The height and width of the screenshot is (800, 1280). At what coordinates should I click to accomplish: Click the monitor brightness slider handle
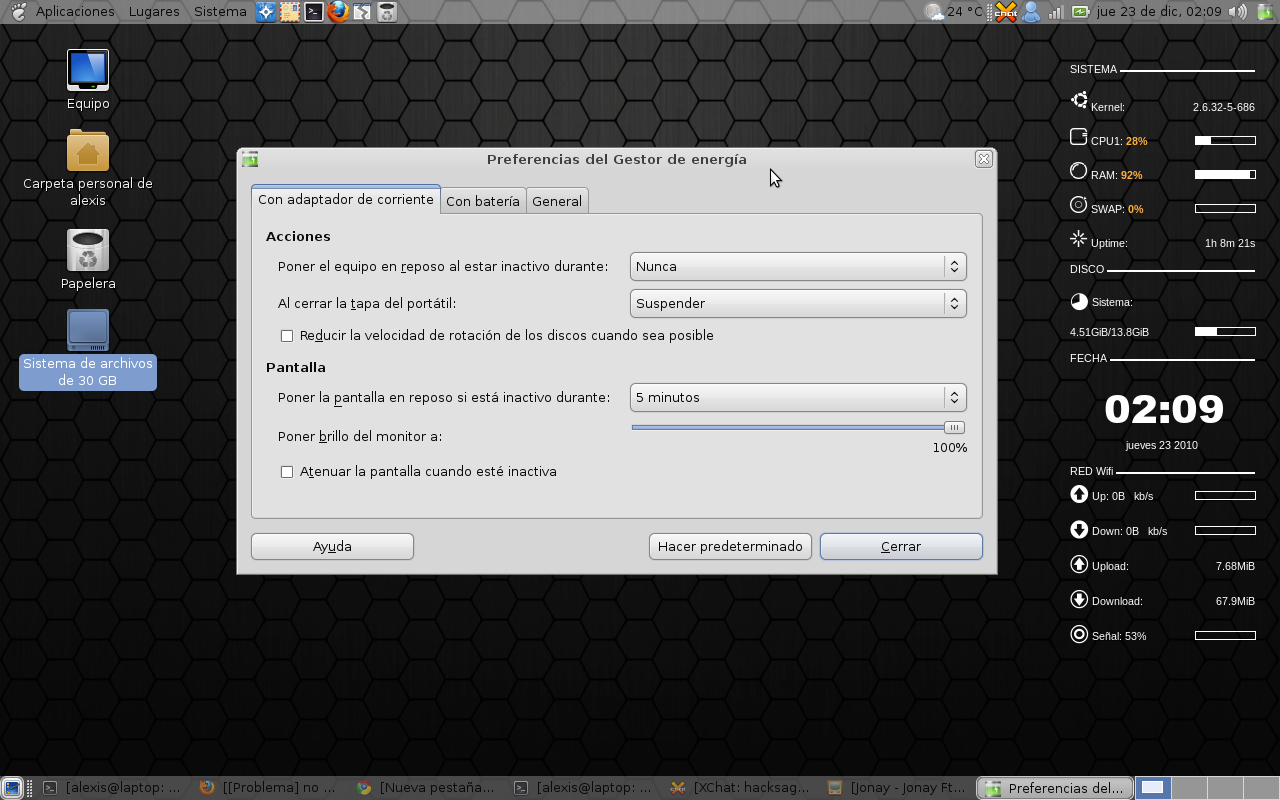pyautogui.click(x=954, y=427)
